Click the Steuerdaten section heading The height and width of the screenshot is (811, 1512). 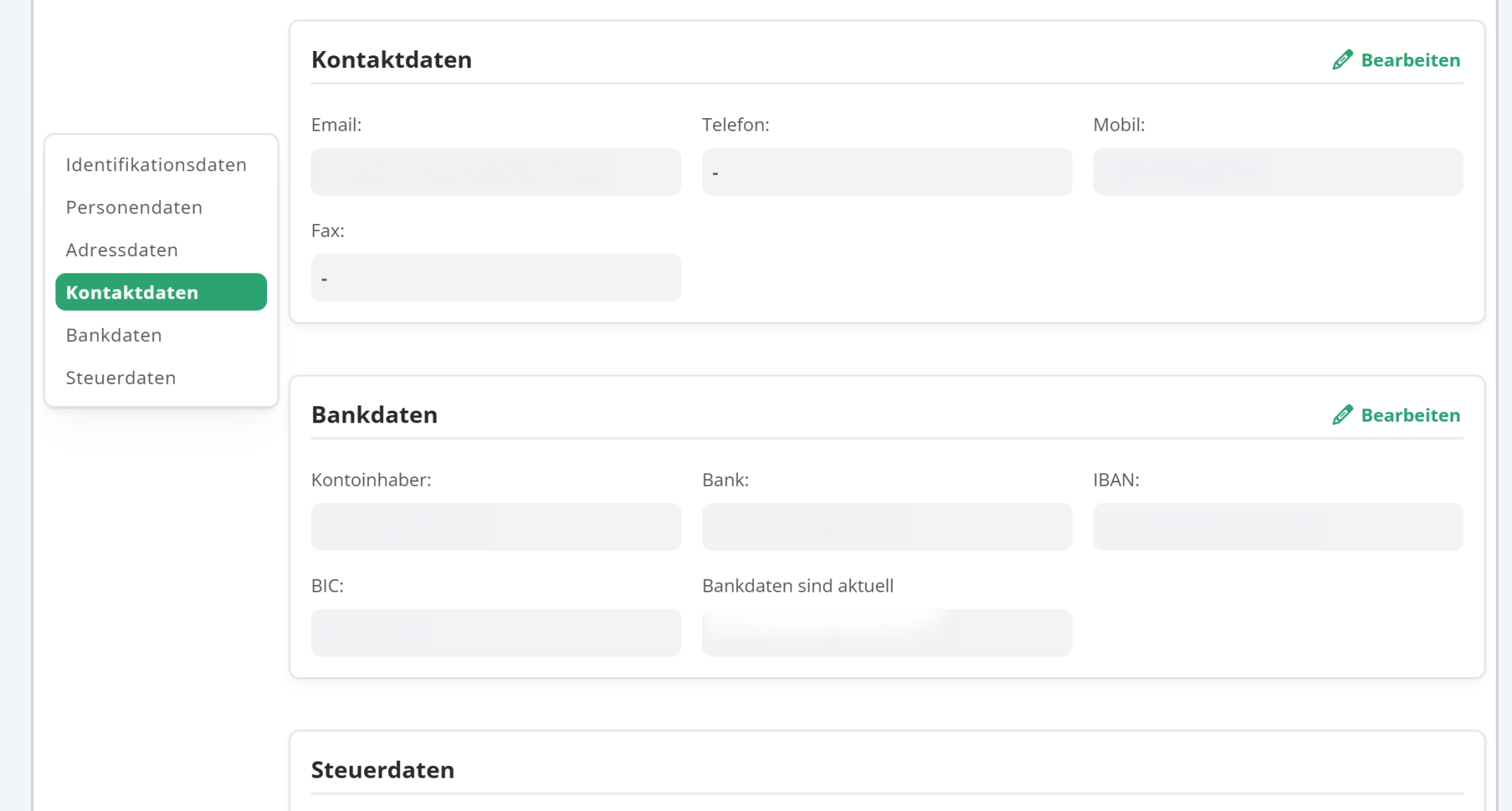pyautogui.click(x=382, y=770)
